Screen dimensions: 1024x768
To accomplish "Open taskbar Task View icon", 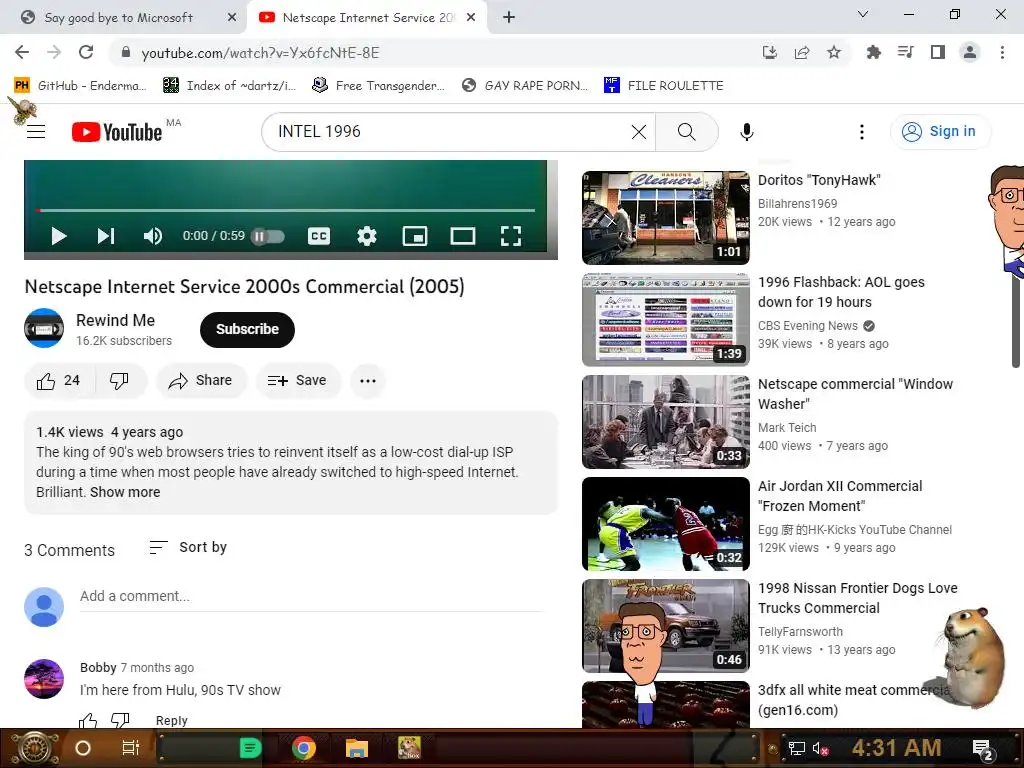I will click(131, 748).
